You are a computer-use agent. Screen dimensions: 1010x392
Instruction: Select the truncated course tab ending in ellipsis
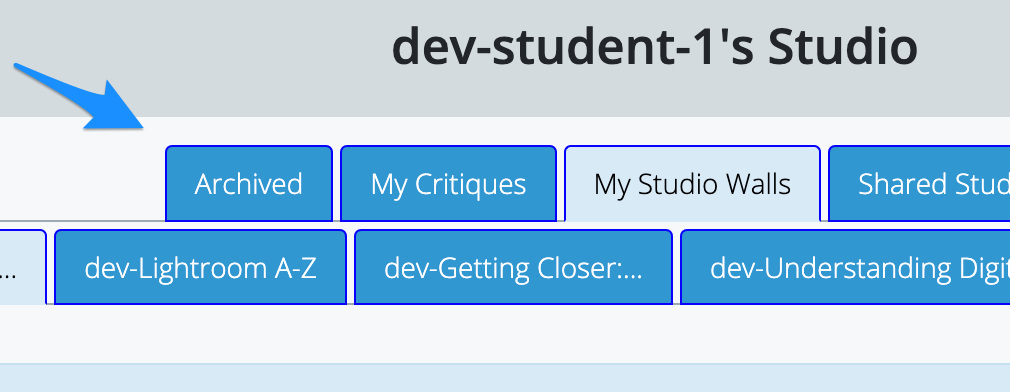(23, 267)
